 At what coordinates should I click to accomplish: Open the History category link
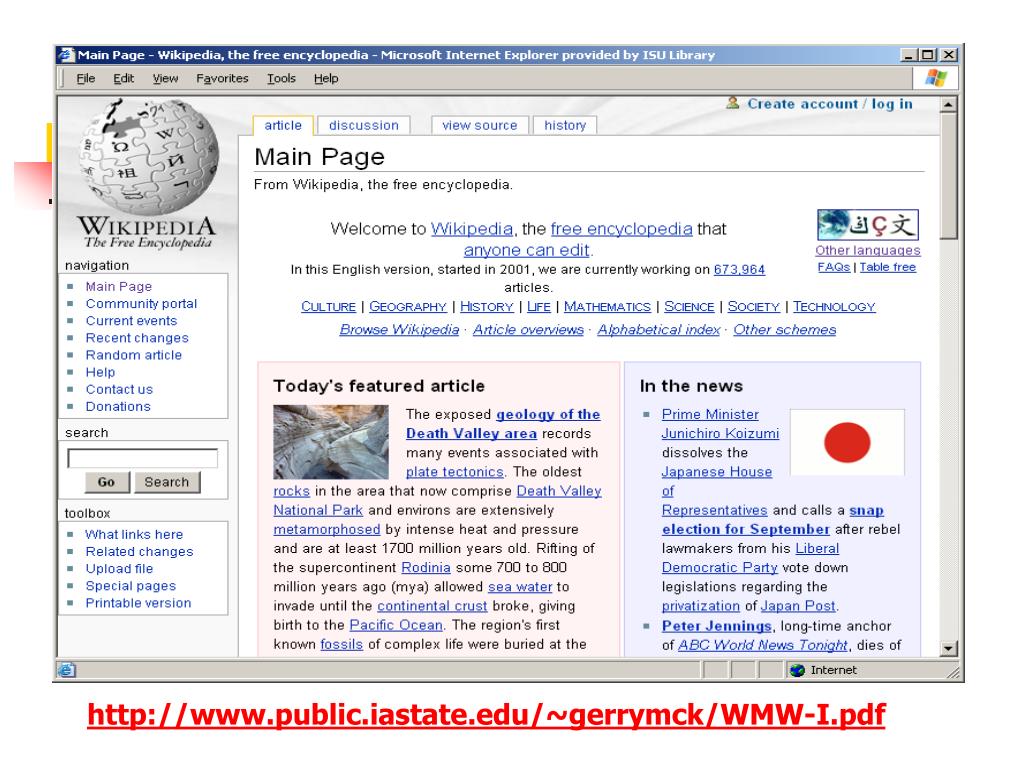[x=487, y=307]
